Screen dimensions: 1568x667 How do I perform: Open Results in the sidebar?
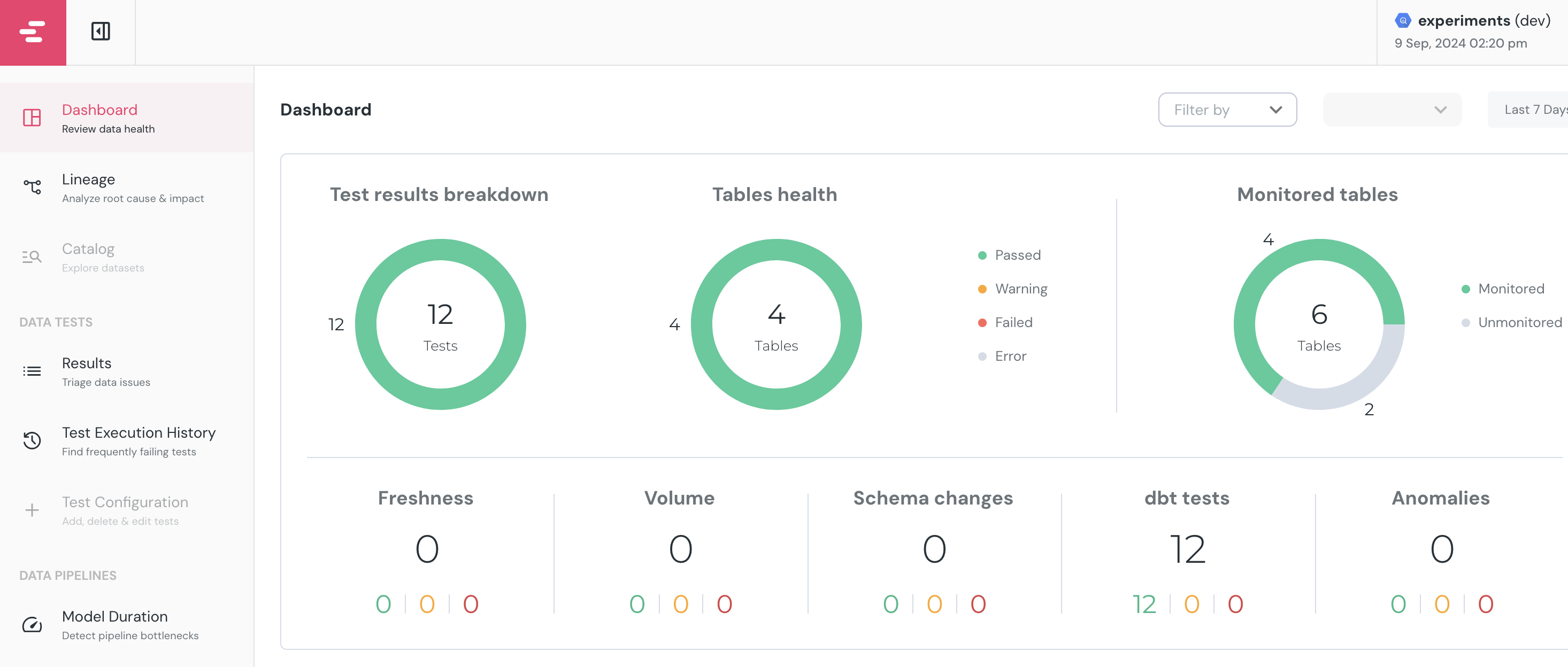pyautogui.click(x=127, y=371)
